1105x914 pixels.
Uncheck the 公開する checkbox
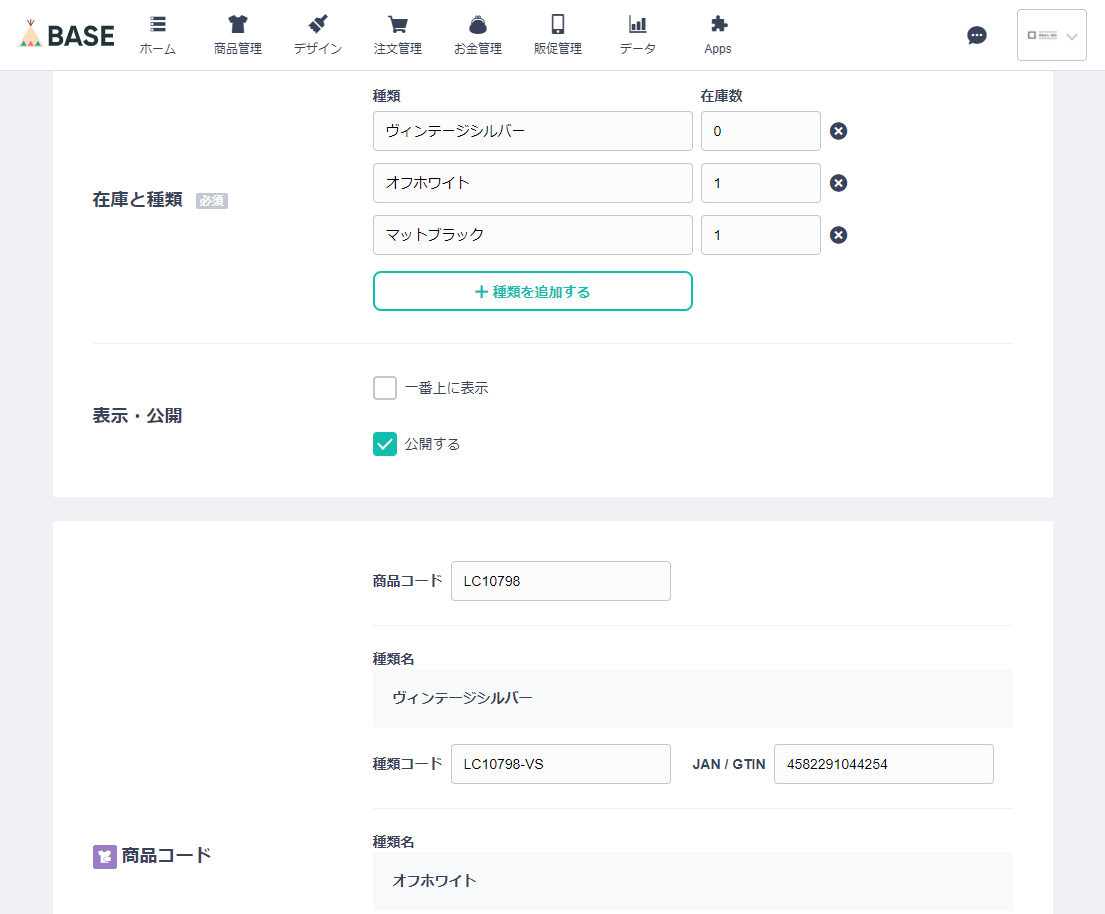click(x=385, y=443)
